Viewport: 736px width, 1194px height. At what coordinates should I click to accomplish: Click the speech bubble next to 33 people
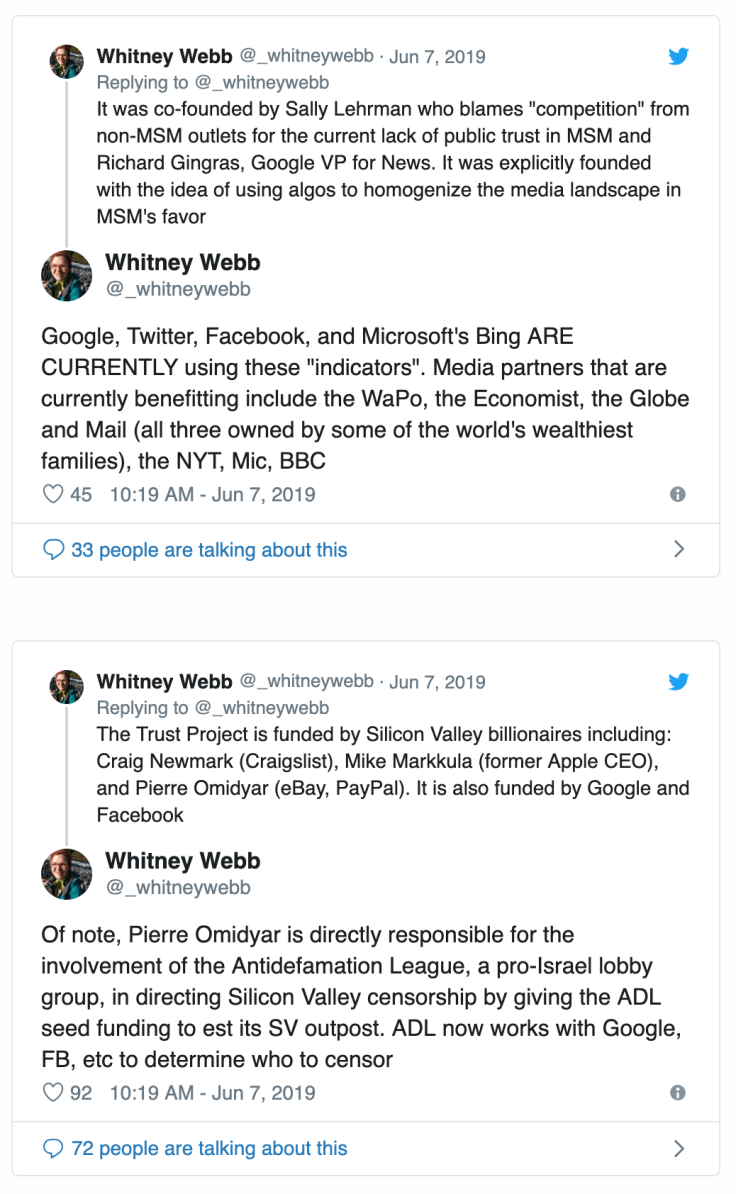(55, 549)
